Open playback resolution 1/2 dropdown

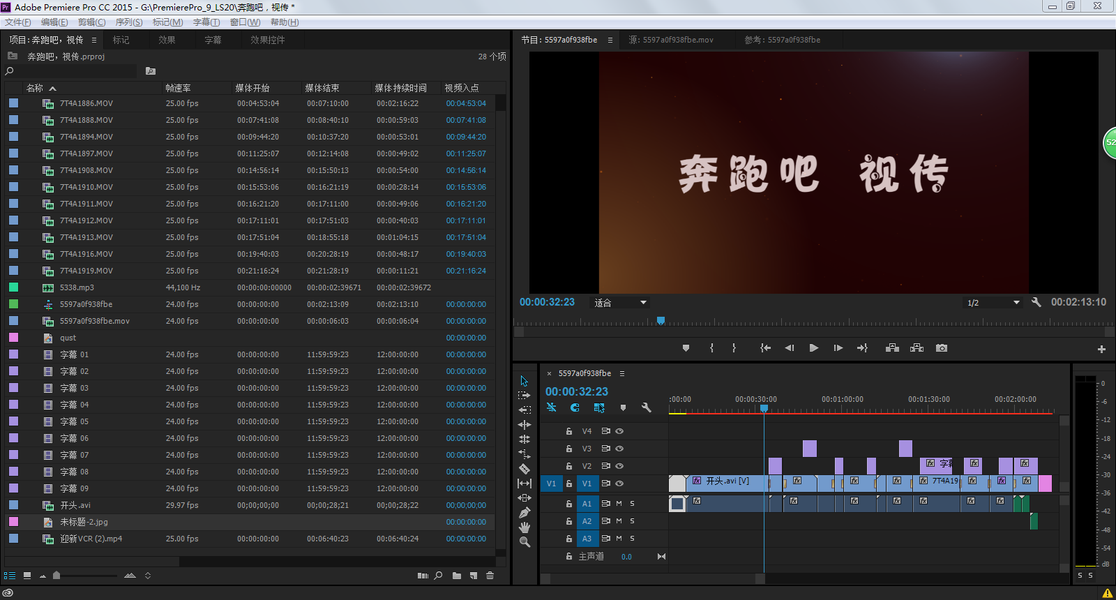click(993, 302)
